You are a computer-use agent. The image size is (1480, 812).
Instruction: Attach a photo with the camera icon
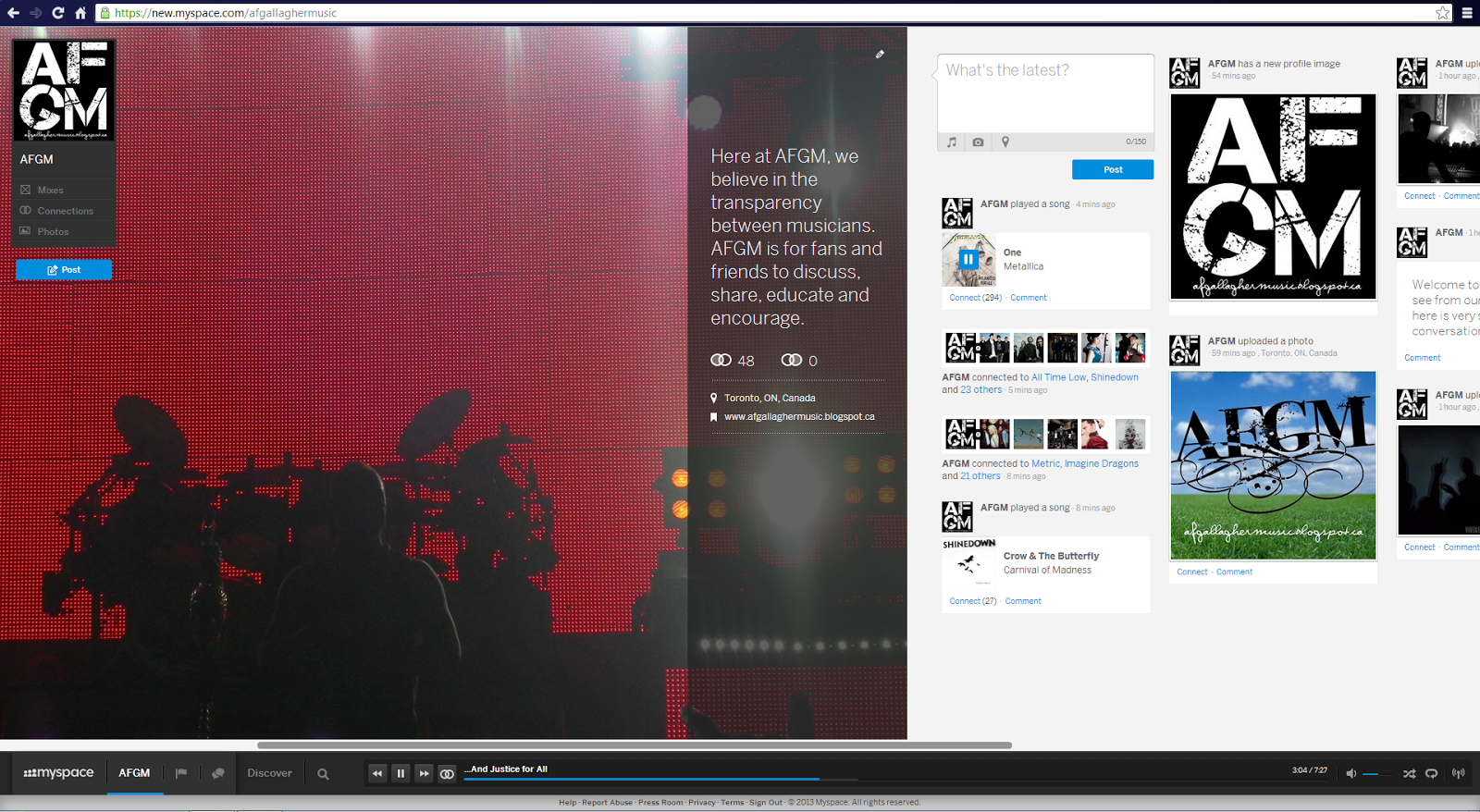[x=978, y=142]
